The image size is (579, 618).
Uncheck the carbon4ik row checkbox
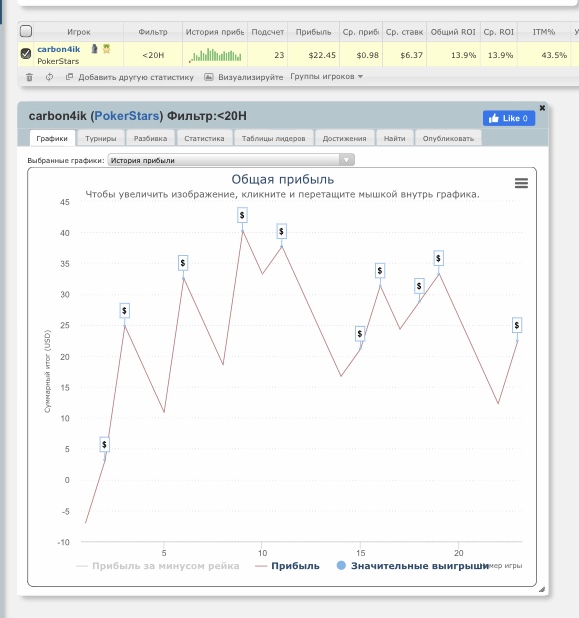26,54
